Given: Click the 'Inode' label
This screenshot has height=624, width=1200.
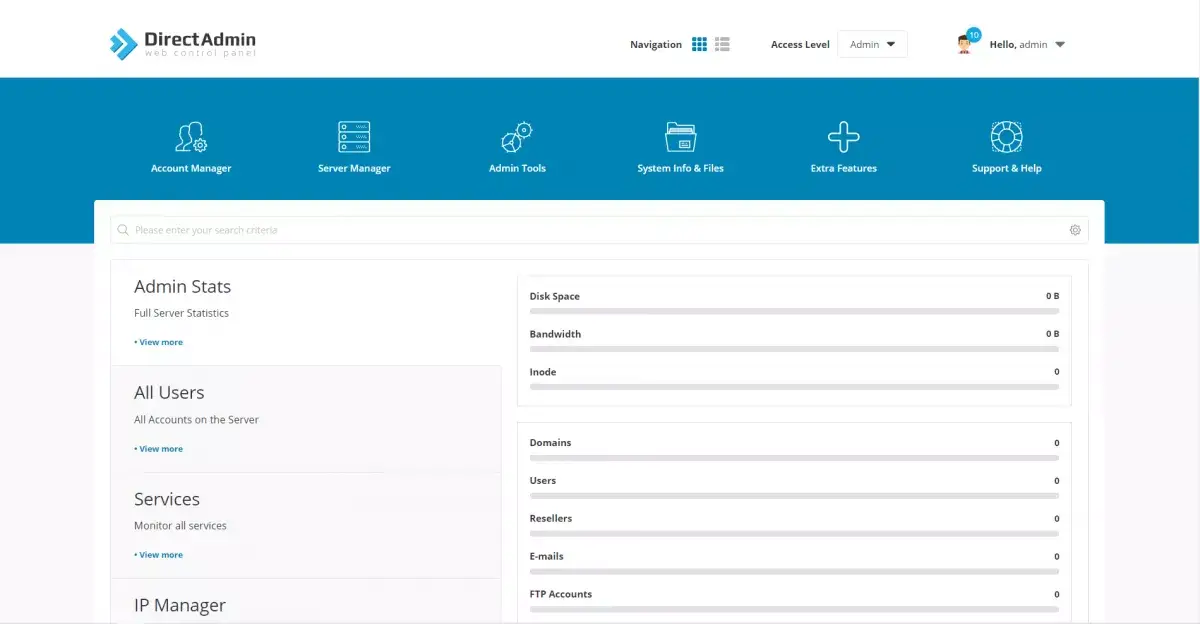Looking at the screenshot, I should point(543,372).
